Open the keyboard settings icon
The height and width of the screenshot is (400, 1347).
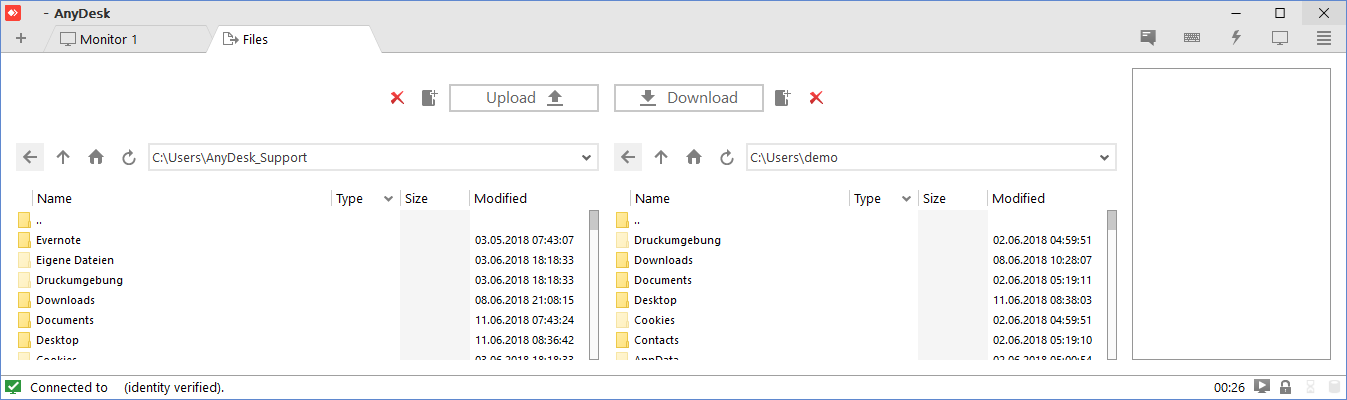(x=1192, y=38)
